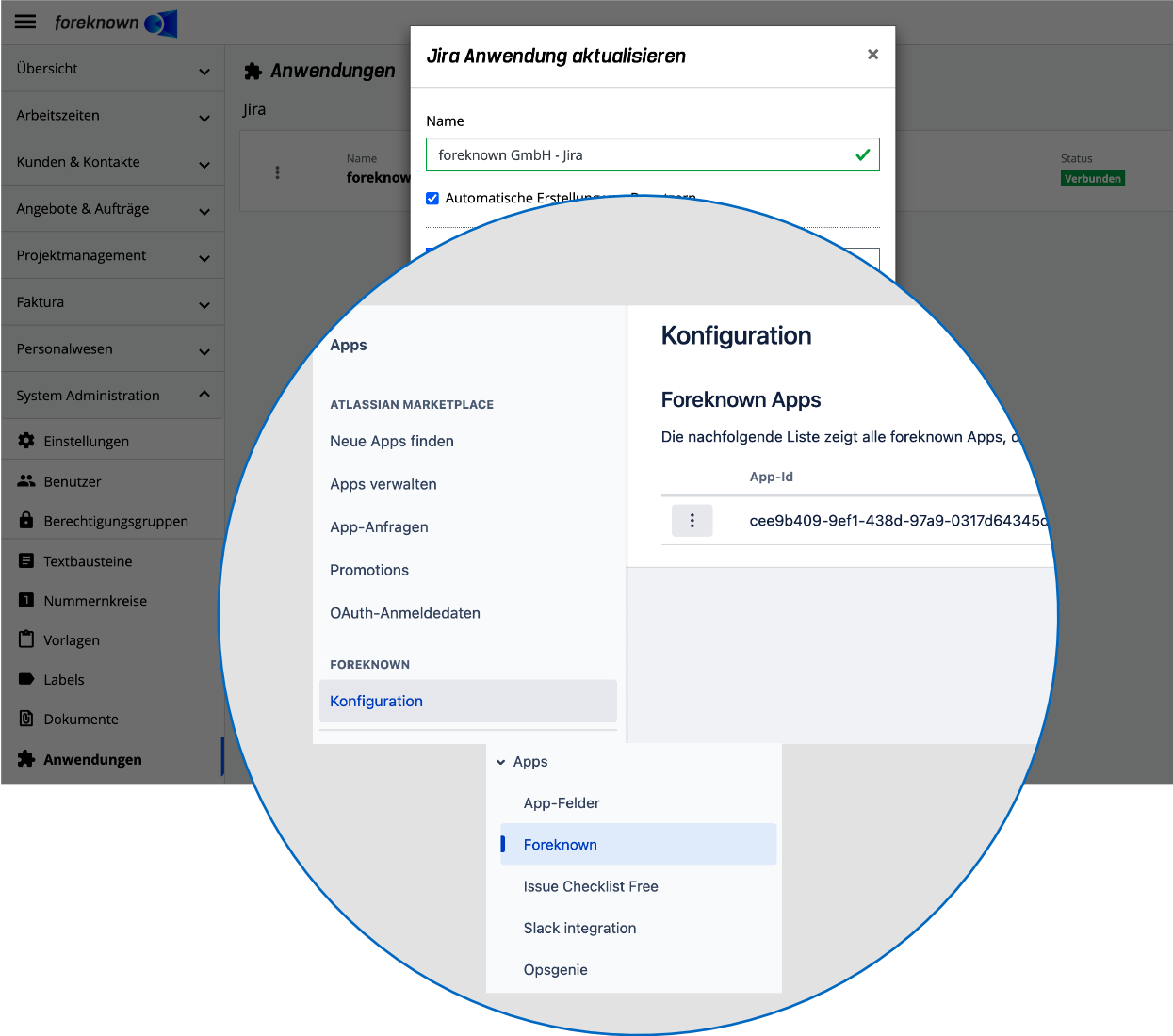Click the App-Id column header
This screenshot has width=1173, height=1036.
772,477
